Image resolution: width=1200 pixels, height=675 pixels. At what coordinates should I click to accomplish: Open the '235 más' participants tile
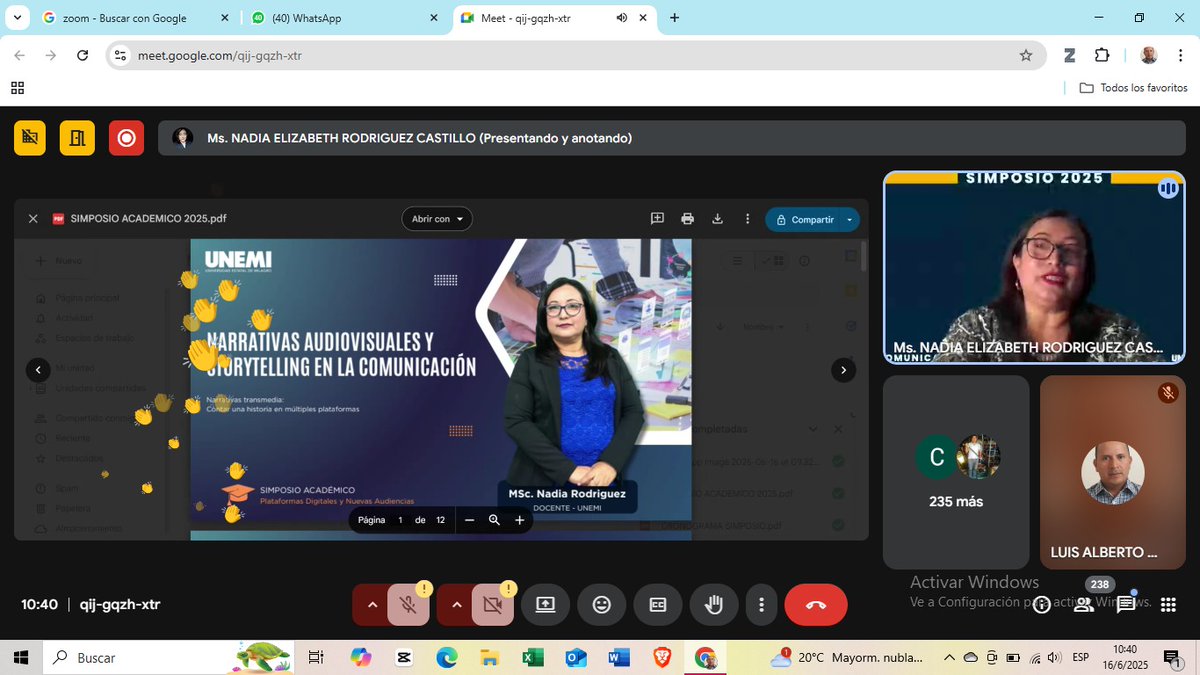point(956,472)
